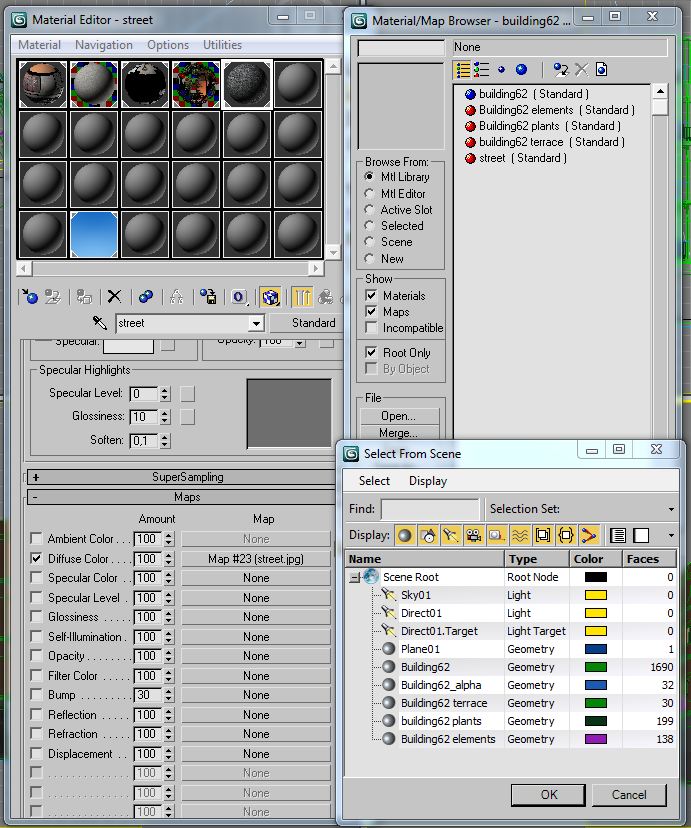Toggle Root Only checkbox
The width and height of the screenshot is (691, 828).
point(372,352)
